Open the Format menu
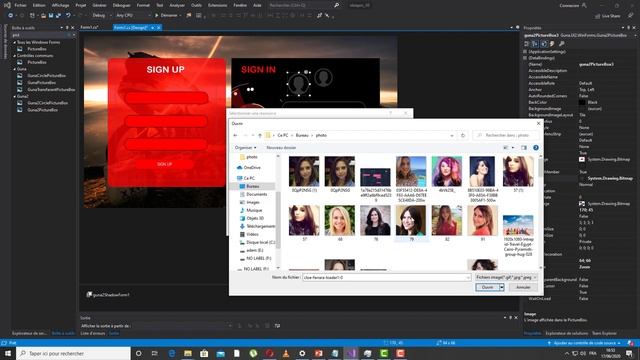The width and height of the screenshot is (640, 360). [143, 5]
